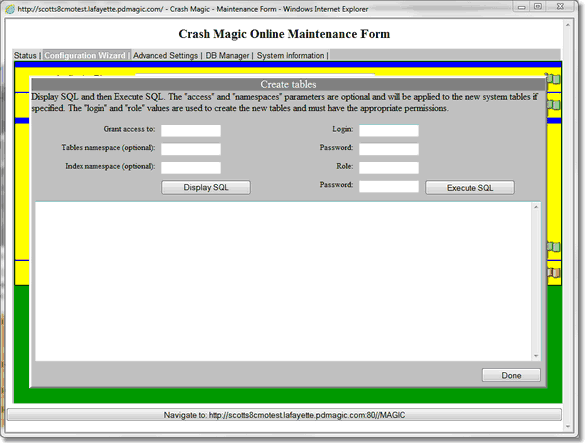
Task: Click the 'Login:' label
Action: click(343, 129)
